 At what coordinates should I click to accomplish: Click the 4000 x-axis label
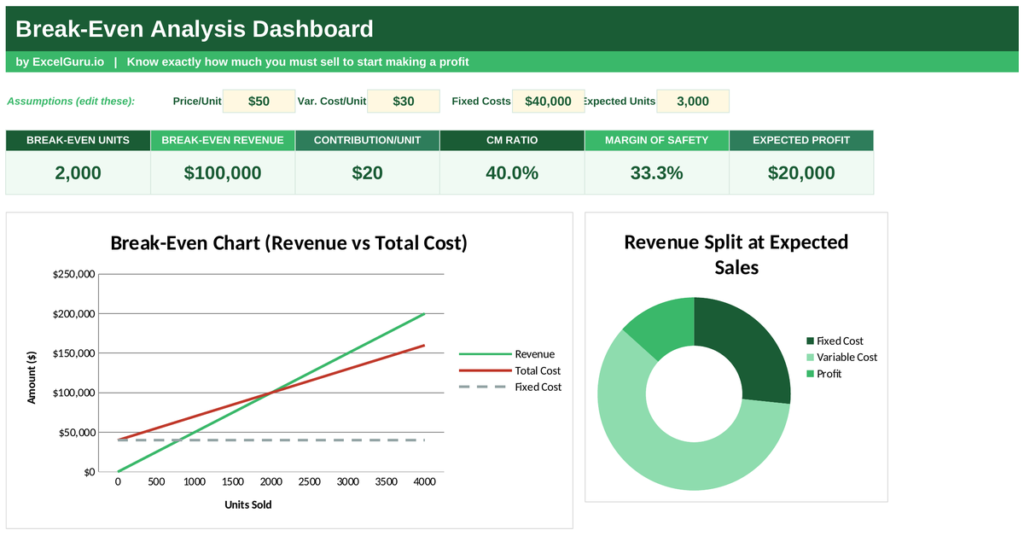coord(424,482)
